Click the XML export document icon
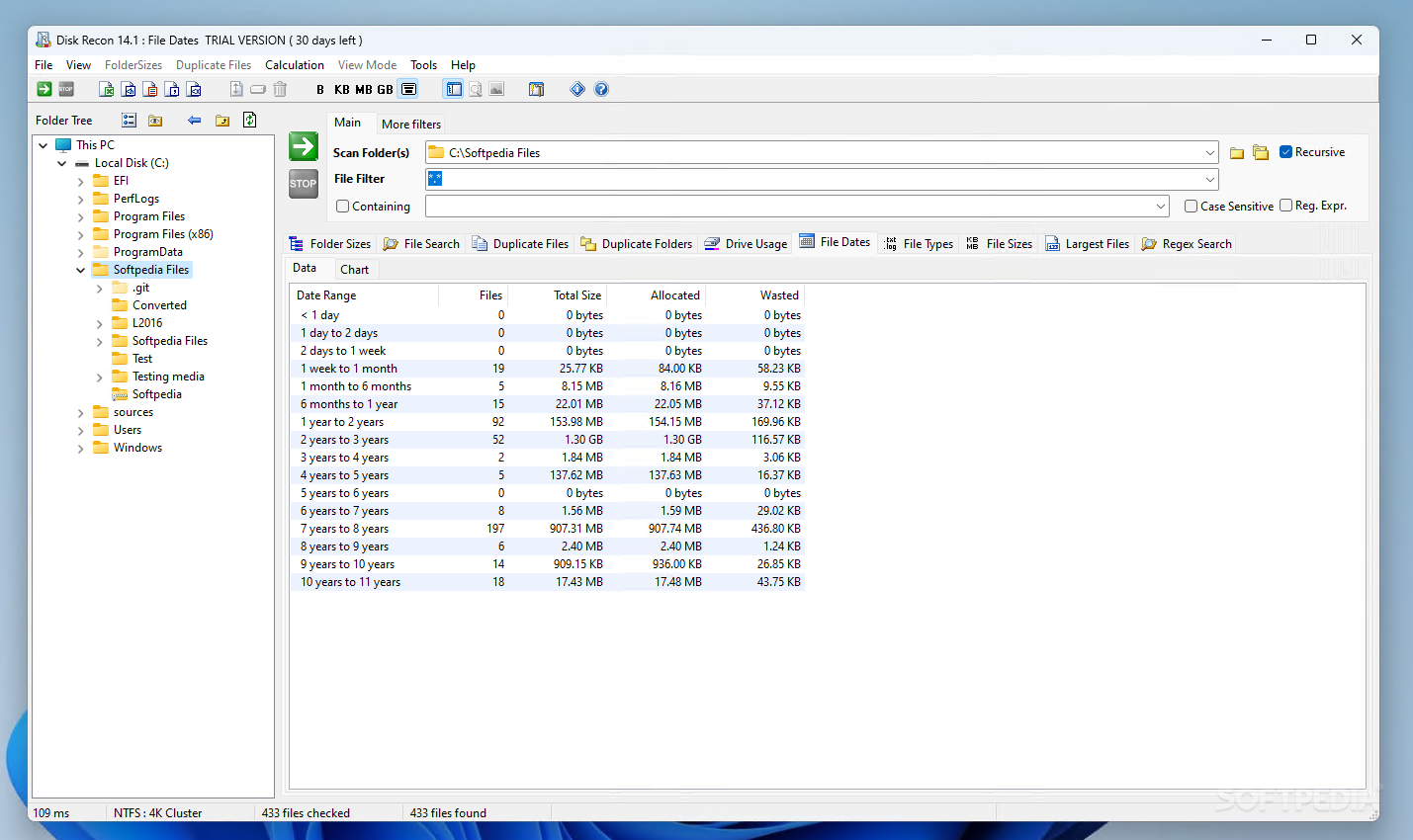 (x=194, y=89)
